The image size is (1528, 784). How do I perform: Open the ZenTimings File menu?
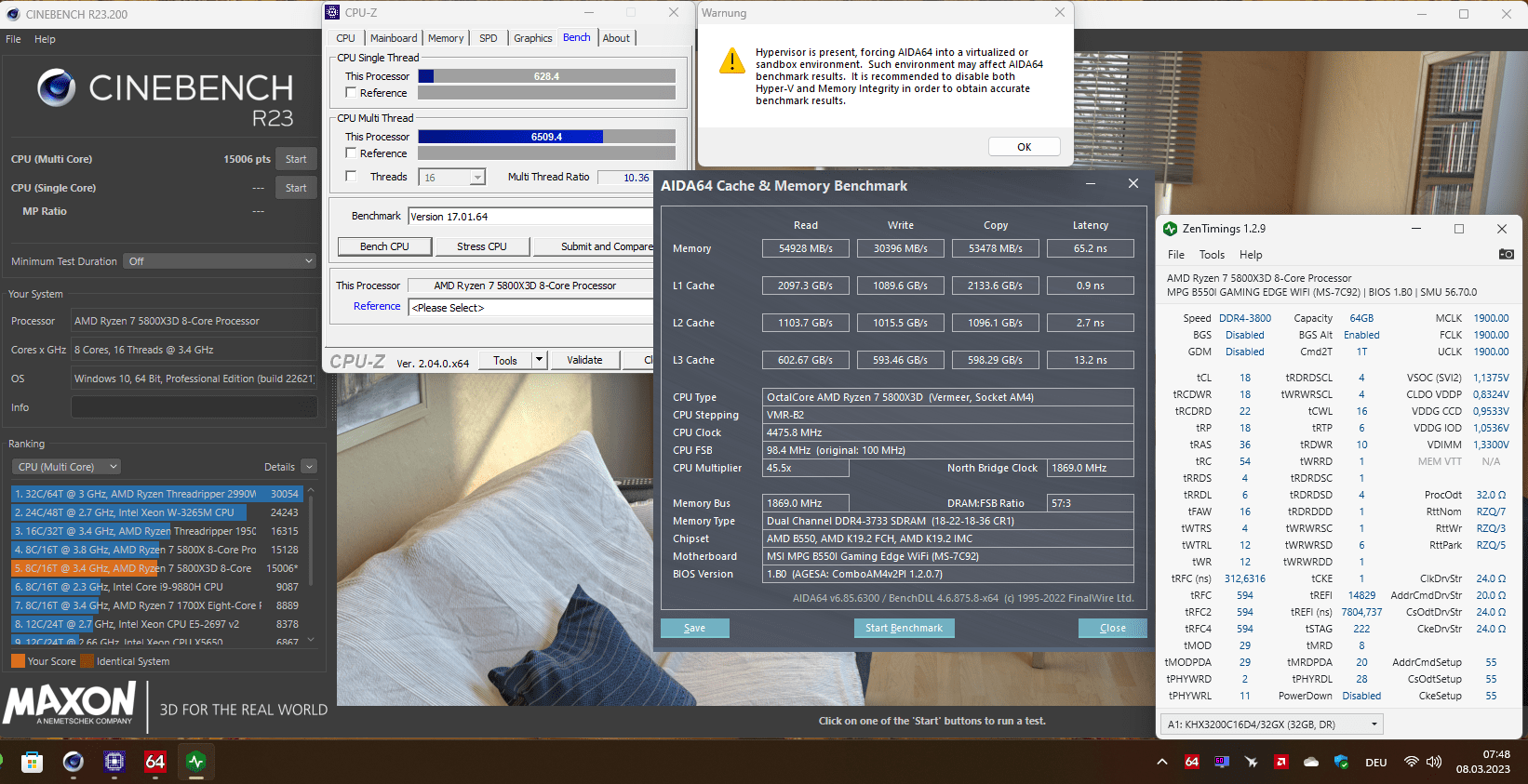[1176, 255]
